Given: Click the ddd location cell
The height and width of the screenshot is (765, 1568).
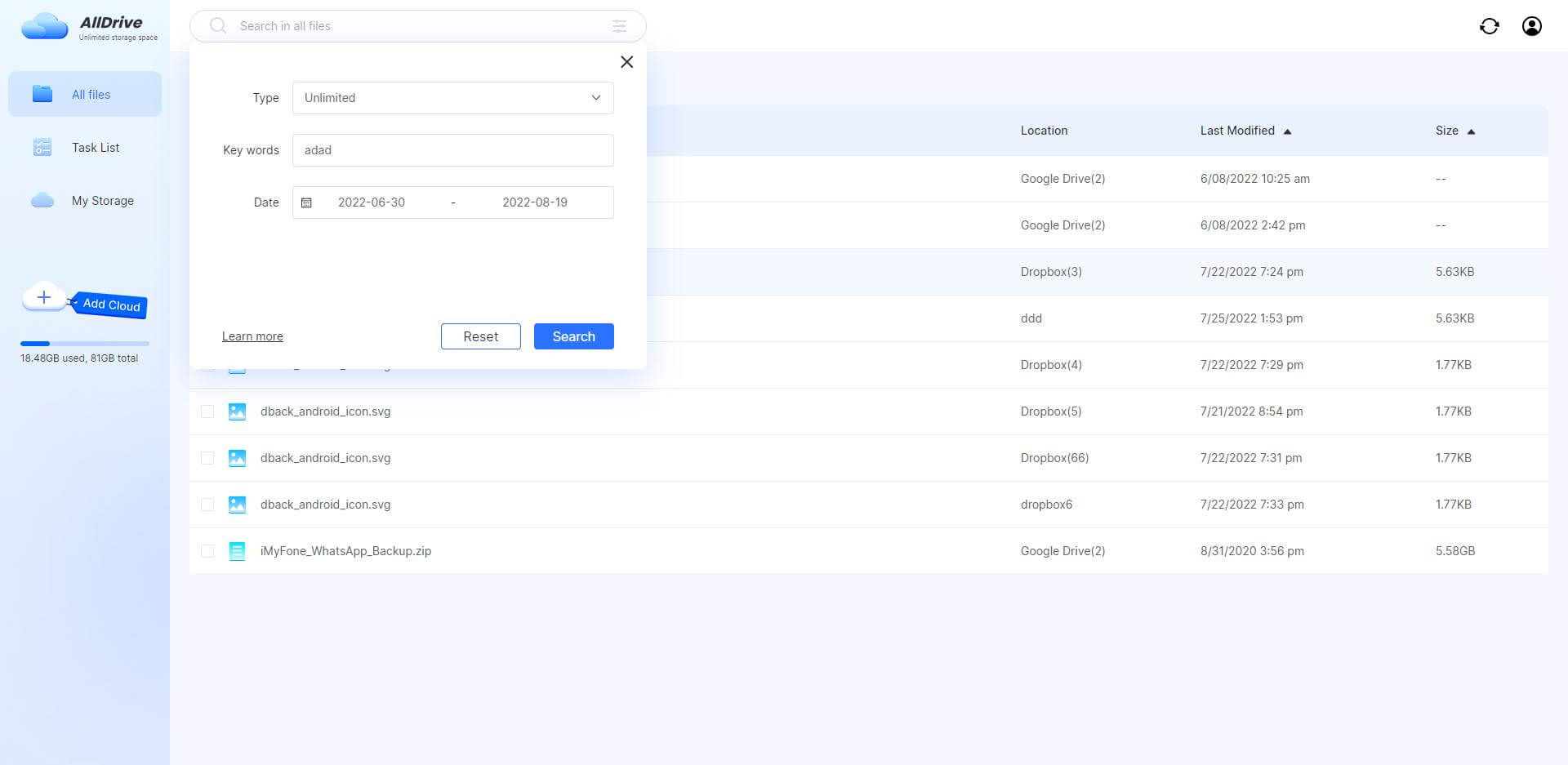Looking at the screenshot, I should (1031, 318).
